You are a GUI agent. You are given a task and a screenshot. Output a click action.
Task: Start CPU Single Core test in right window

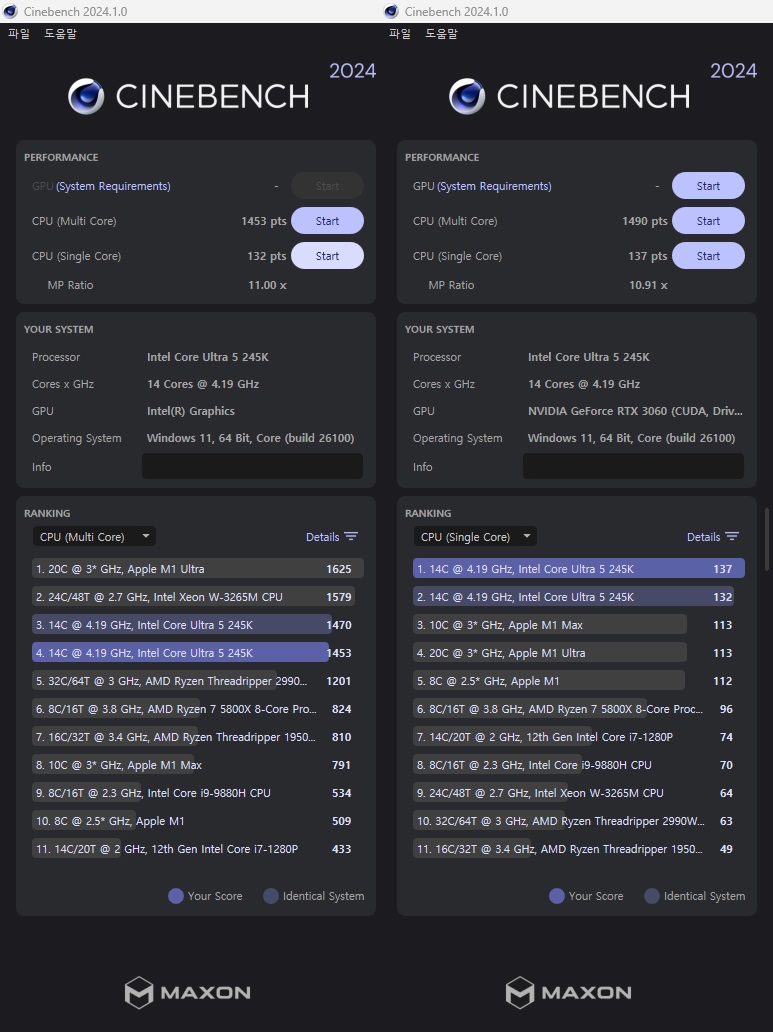pyautogui.click(x=708, y=256)
